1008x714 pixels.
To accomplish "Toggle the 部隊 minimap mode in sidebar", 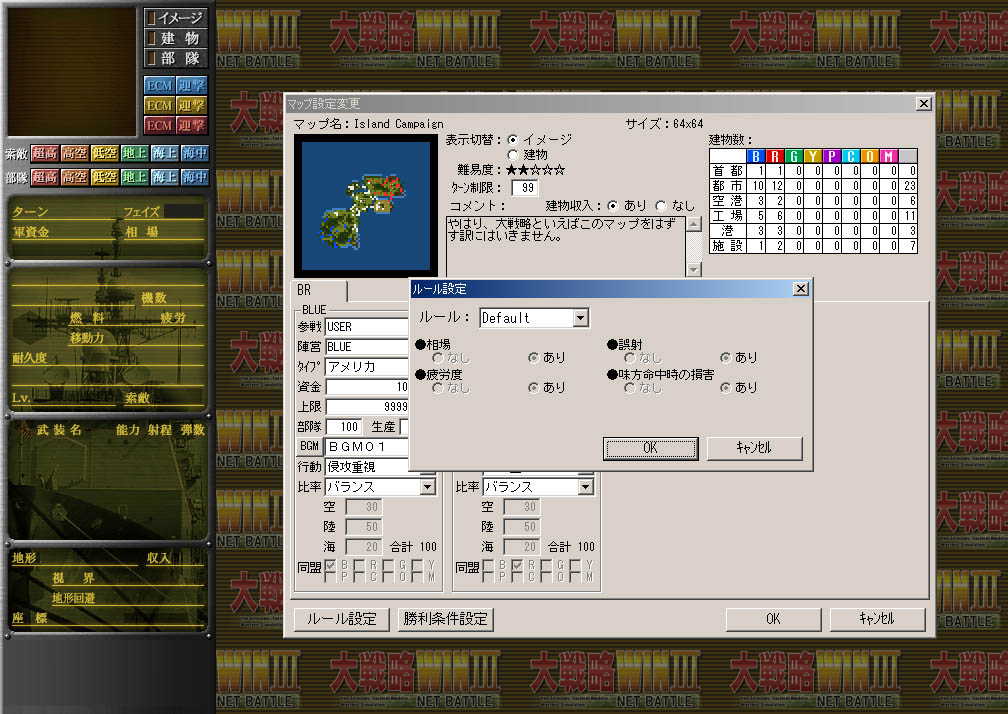I will coord(176,58).
